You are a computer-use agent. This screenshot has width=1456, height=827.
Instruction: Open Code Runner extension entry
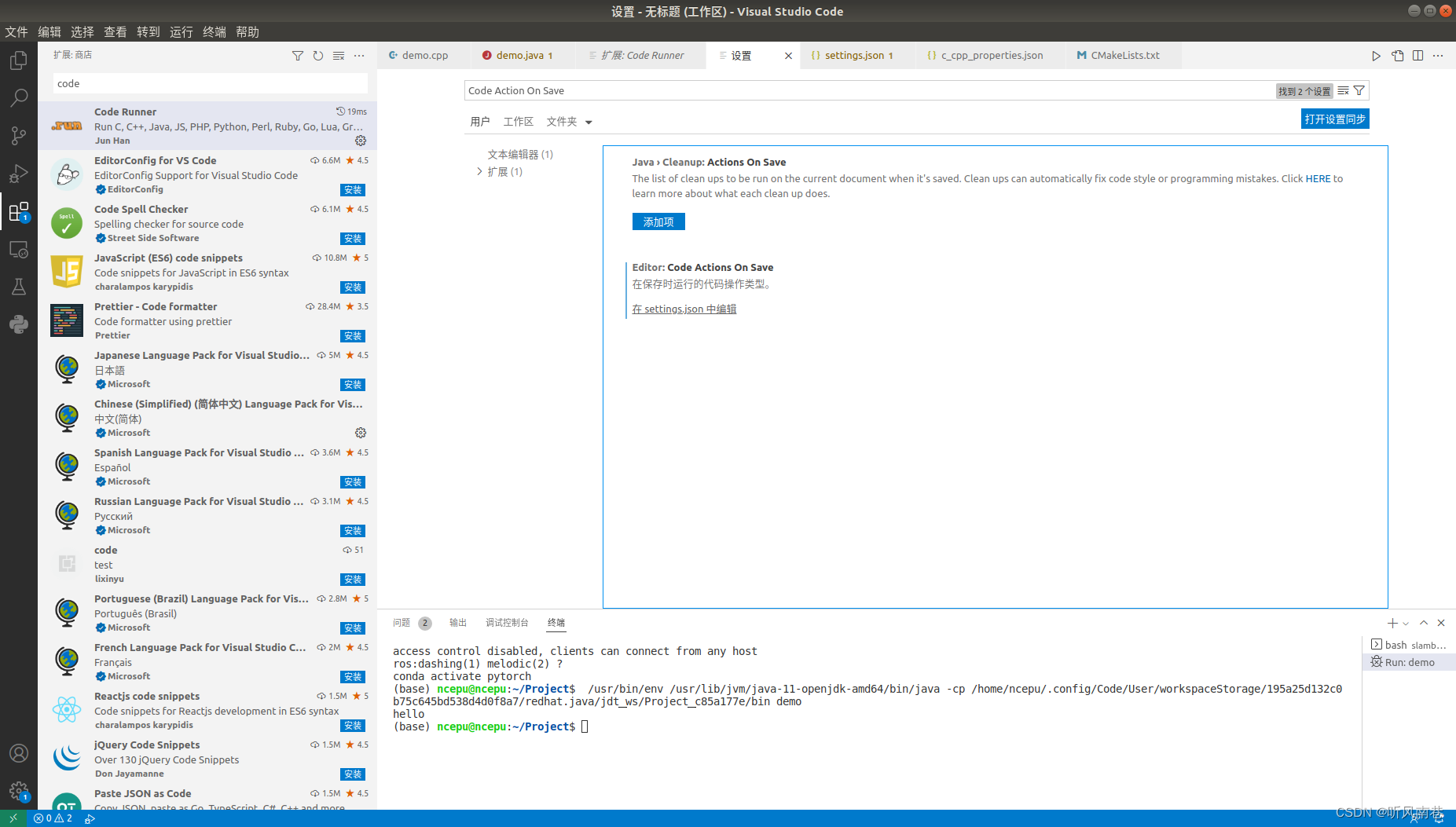(207, 126)
